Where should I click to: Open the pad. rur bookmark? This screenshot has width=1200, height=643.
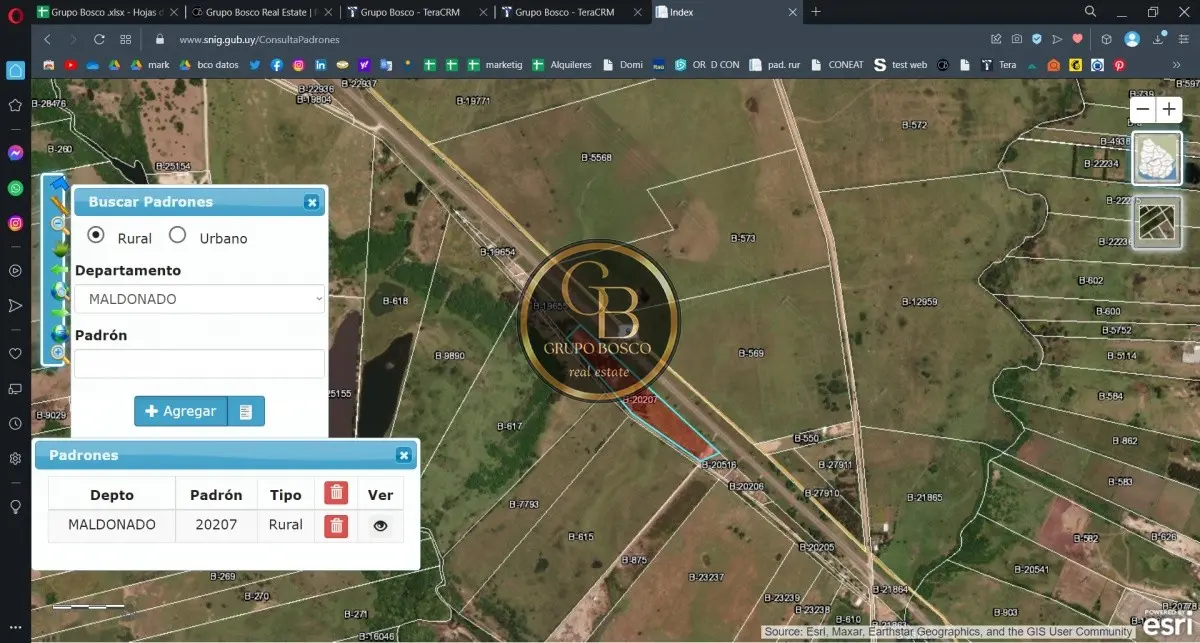click(x=774, y=65)
